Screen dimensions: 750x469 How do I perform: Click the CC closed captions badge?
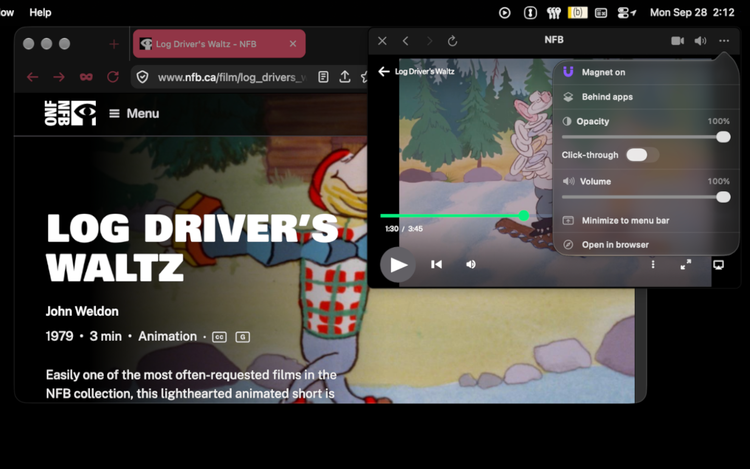pyautogui.click(x=220, y=337)
